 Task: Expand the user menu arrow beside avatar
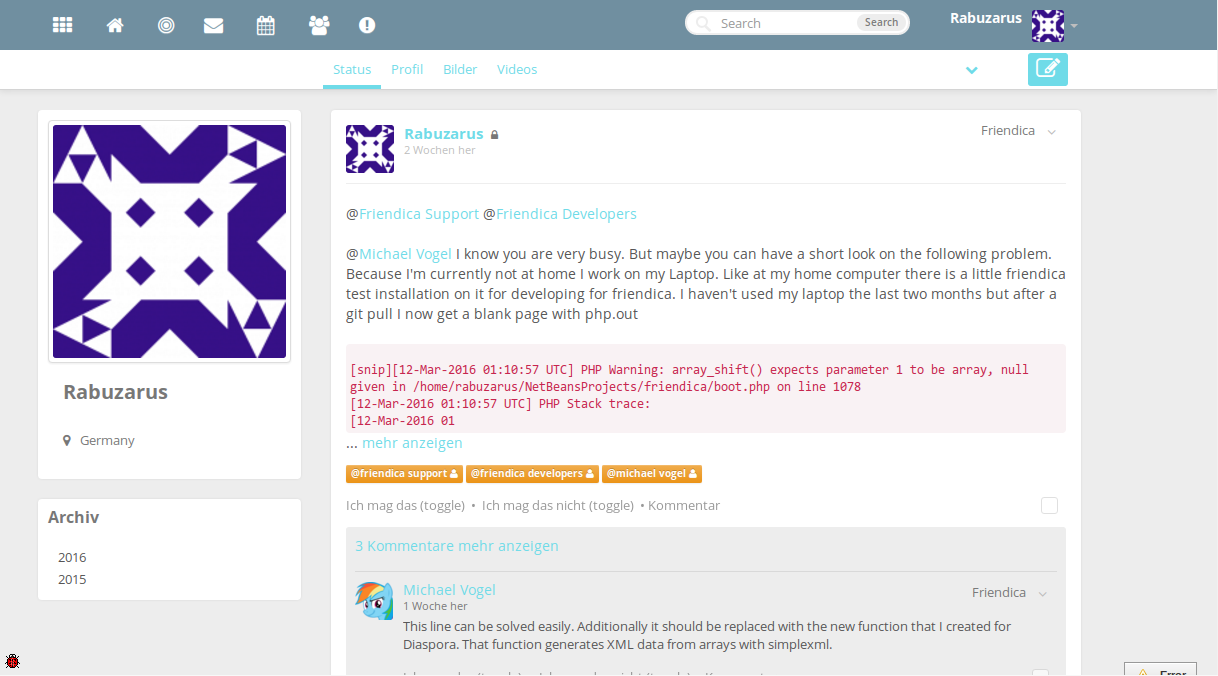(x=1074, y=25)
